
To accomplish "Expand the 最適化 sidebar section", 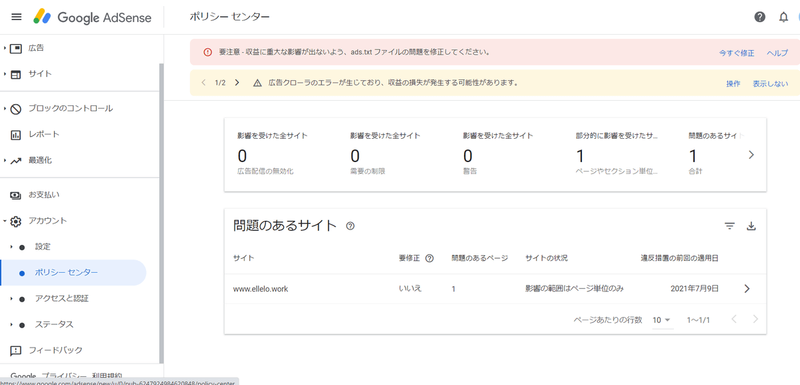I will (5, 161).
